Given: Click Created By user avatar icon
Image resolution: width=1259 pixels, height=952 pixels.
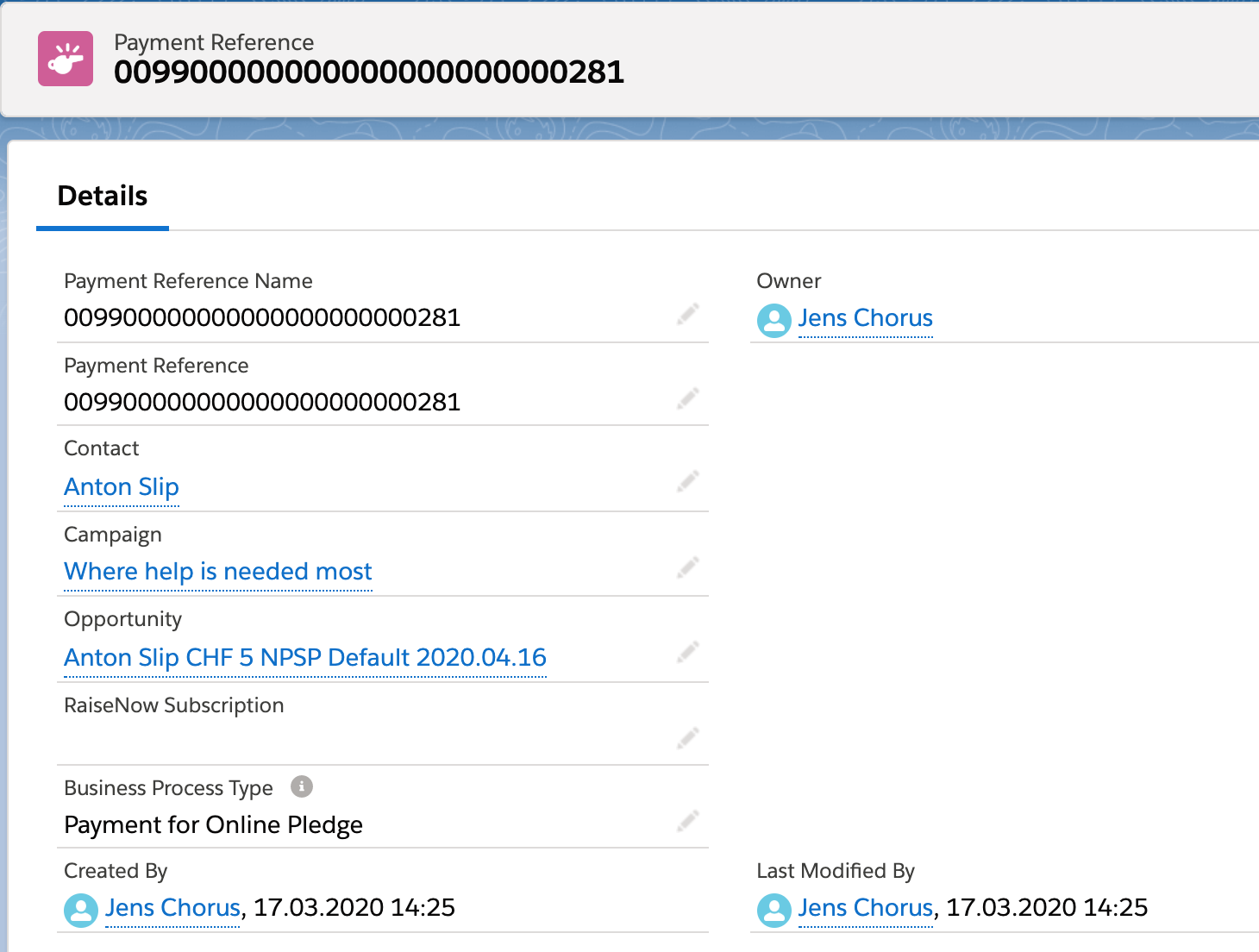Looking at the screenshot, I should pos(81,911).
